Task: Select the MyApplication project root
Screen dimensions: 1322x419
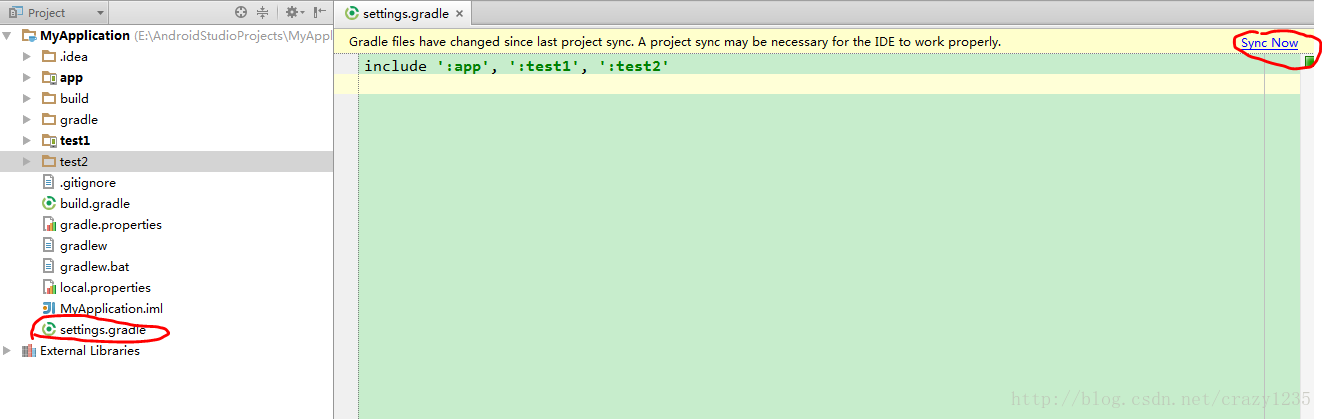Action: (x=84, y=35)
